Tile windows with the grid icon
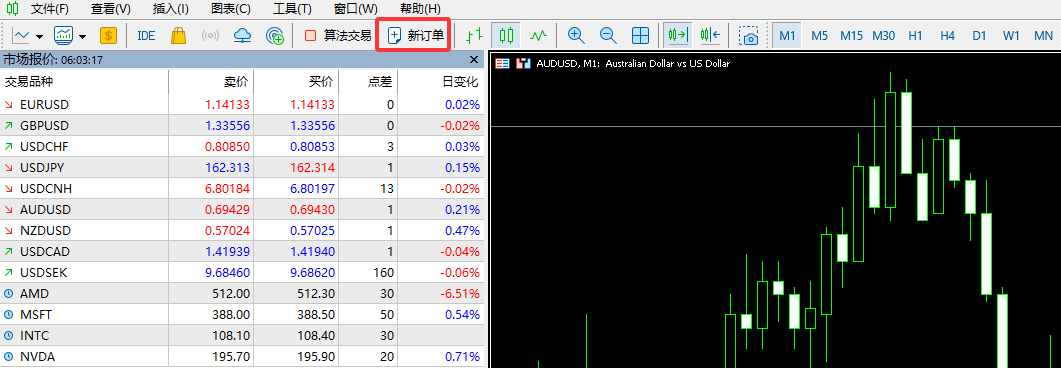Viewport: 1061px width, 368px height. click(x=640, y=35)
